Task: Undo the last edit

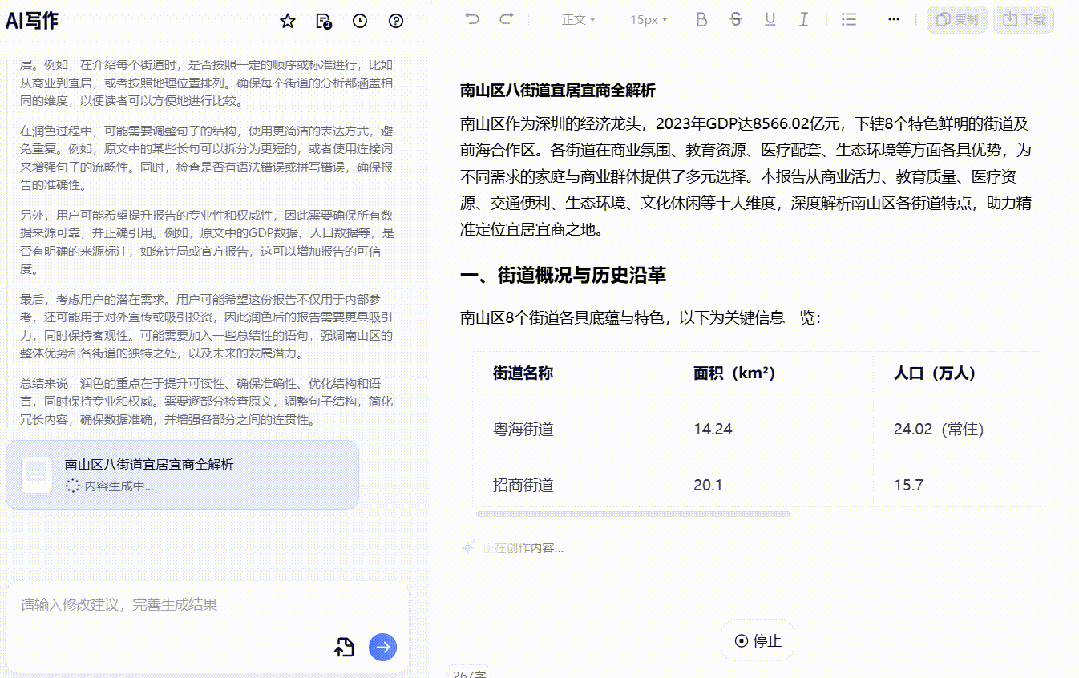Action: coord(473,19)
